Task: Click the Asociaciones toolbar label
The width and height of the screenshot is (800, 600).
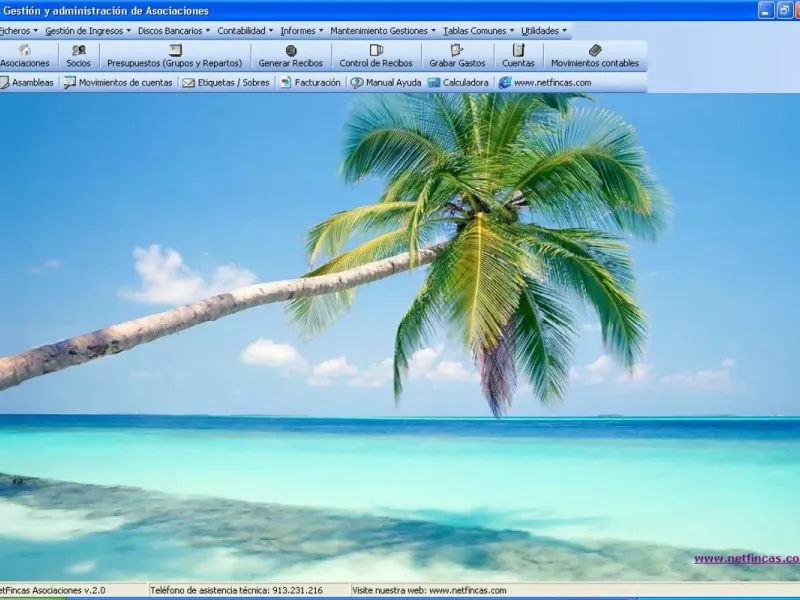Action: pos(24,63)
